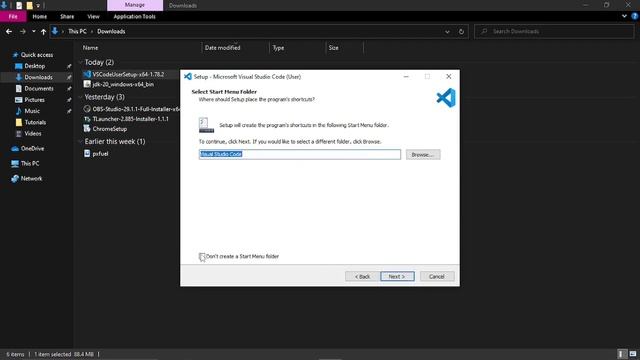Select the pxfuel file
Image resolution: width=640 pixels, height=360 pixels.
pos(100,154)
